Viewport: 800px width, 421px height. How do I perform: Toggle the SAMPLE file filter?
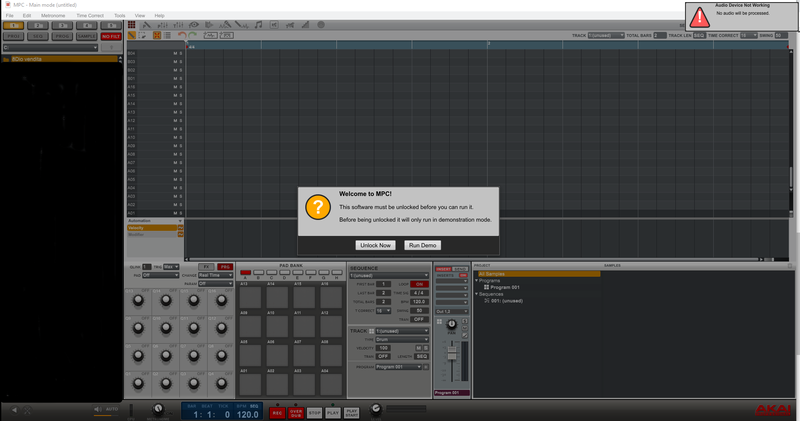click(86, 36)
